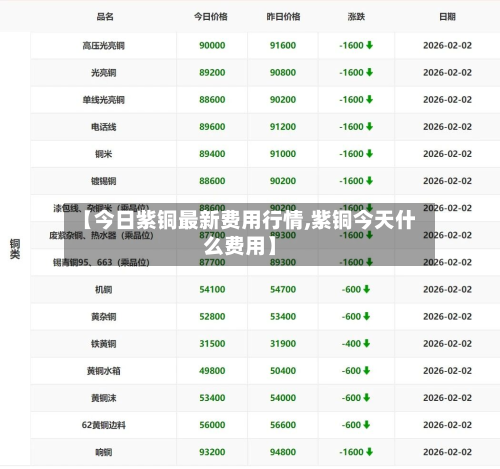This screenshot has height=469, width=500.
Task: Click today's price 56000
Action: pos(212,425)
